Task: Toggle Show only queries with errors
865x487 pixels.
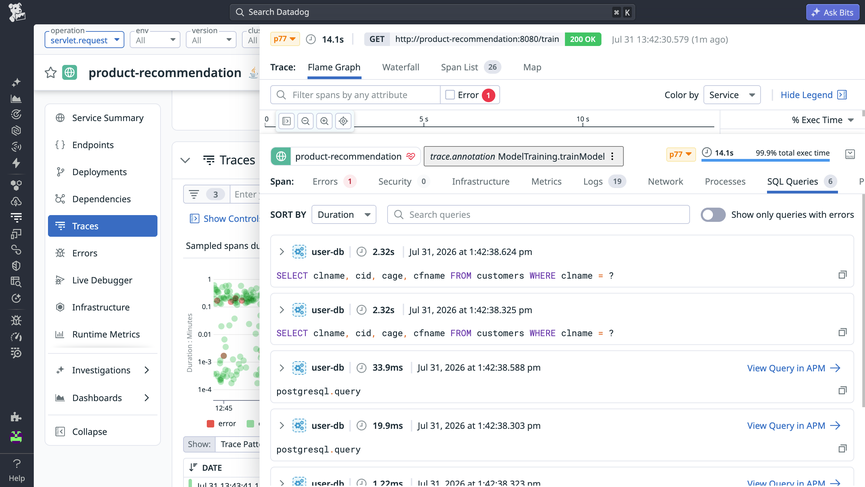Action: click(713, 215)
